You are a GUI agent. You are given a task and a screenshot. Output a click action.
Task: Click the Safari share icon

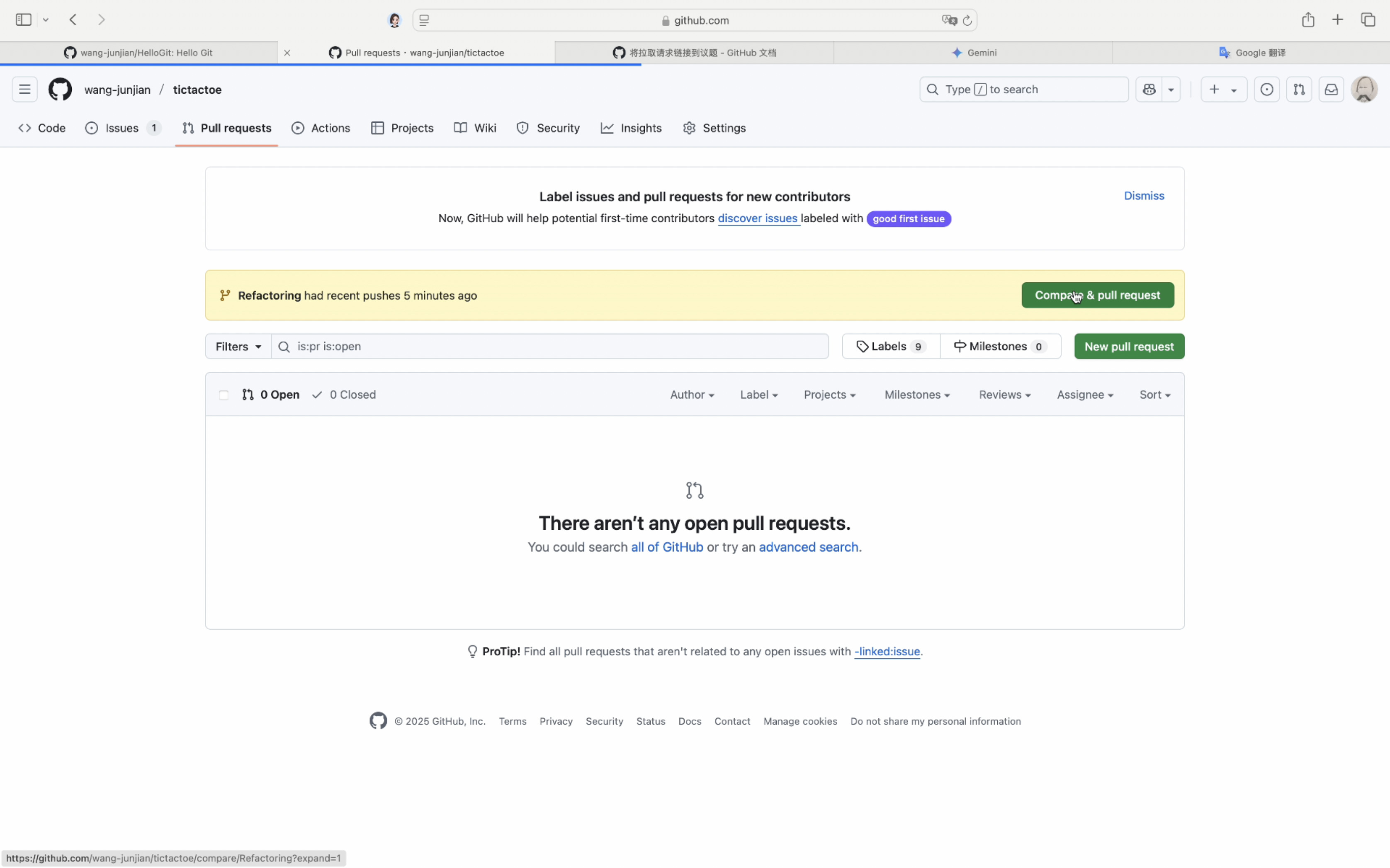point(1308,20)
